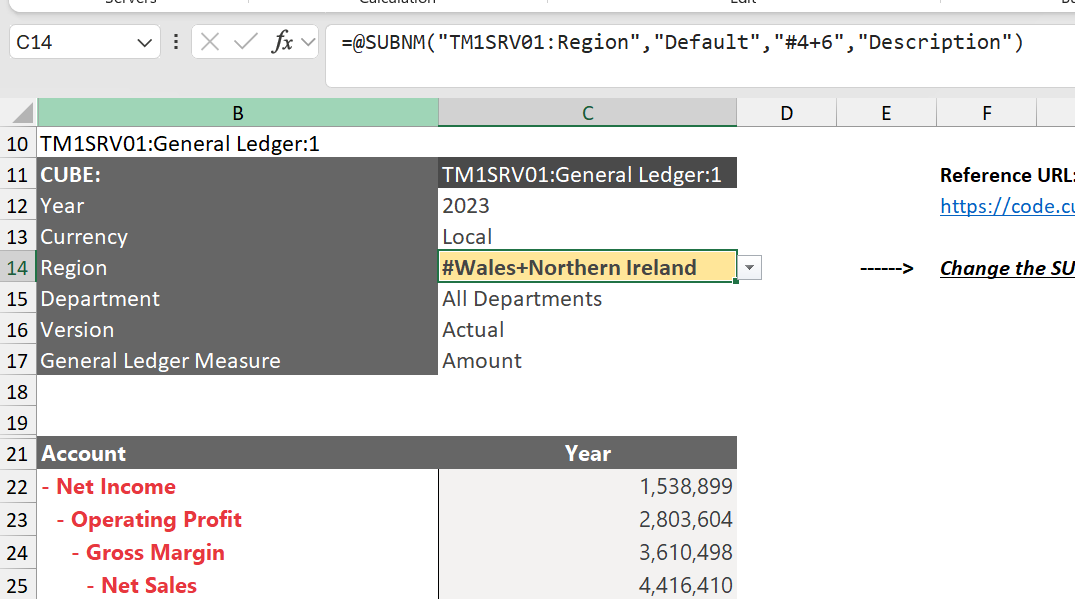Select the Net Sales value 4,416,410

[x=588, y=585]
